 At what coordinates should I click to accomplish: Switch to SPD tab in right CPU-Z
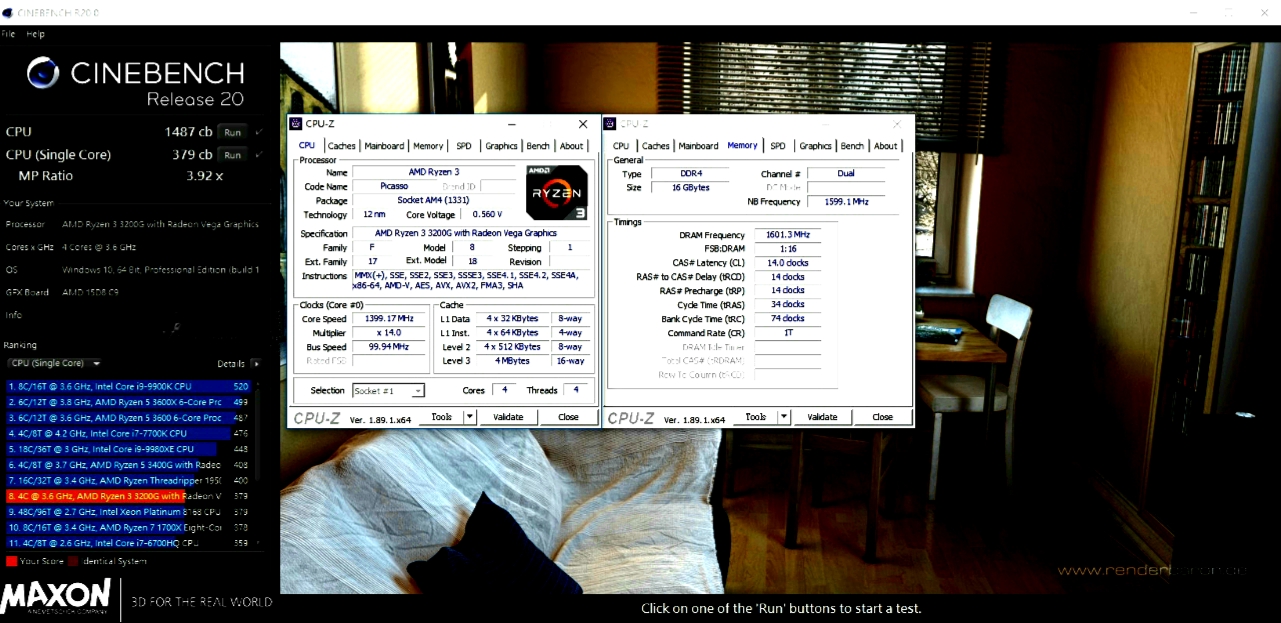click(778, 146)
